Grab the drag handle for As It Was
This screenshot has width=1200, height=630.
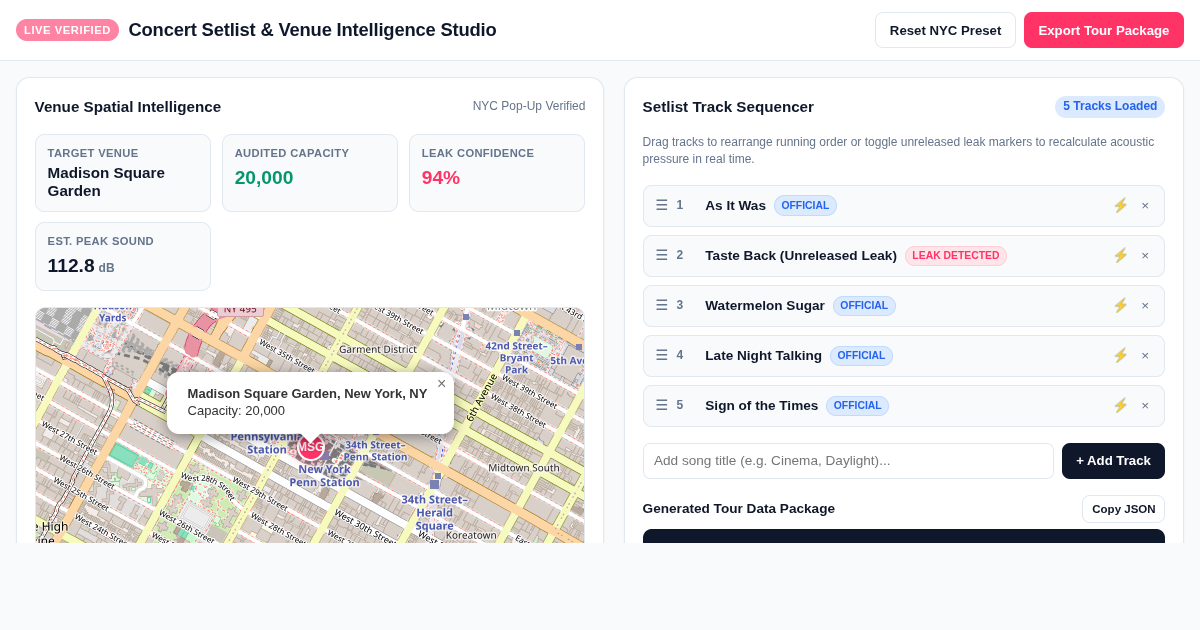[661, 205]
